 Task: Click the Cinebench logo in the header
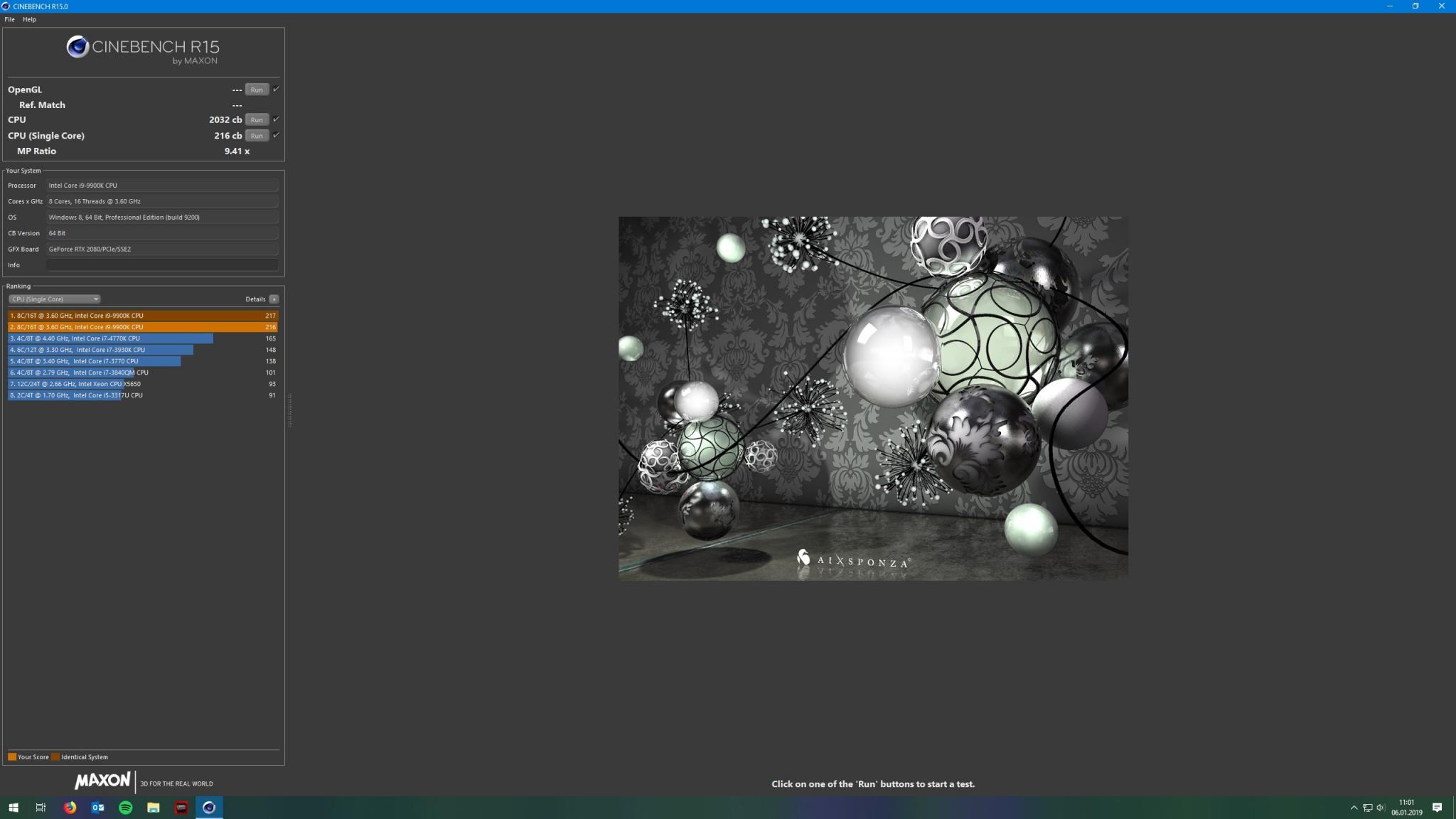(x=77, y=48)
